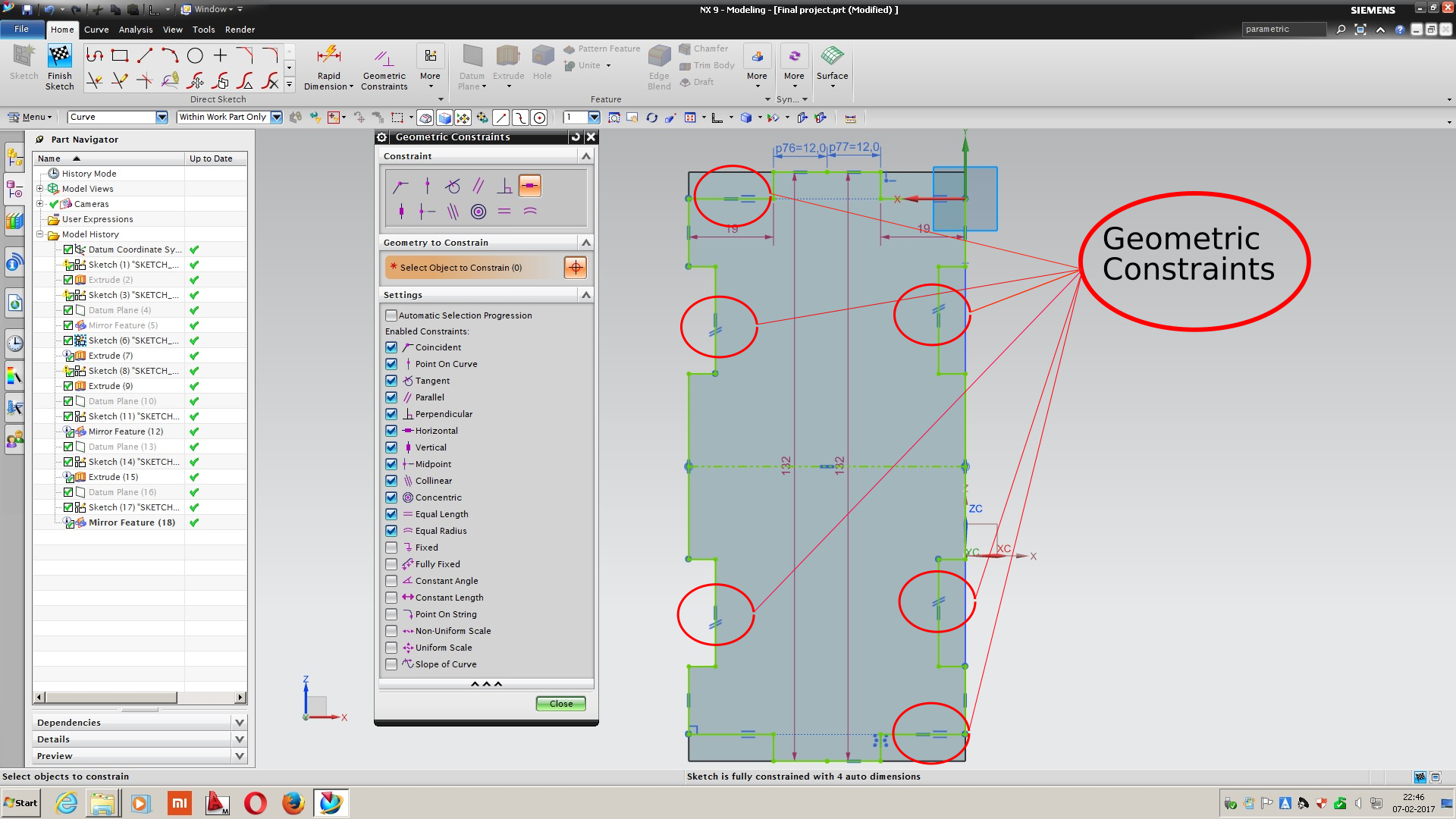This screenshot has width=1456, height=819.
Task: Click the Part Navigator horizontal scrollbar
Action: point(110,697)
